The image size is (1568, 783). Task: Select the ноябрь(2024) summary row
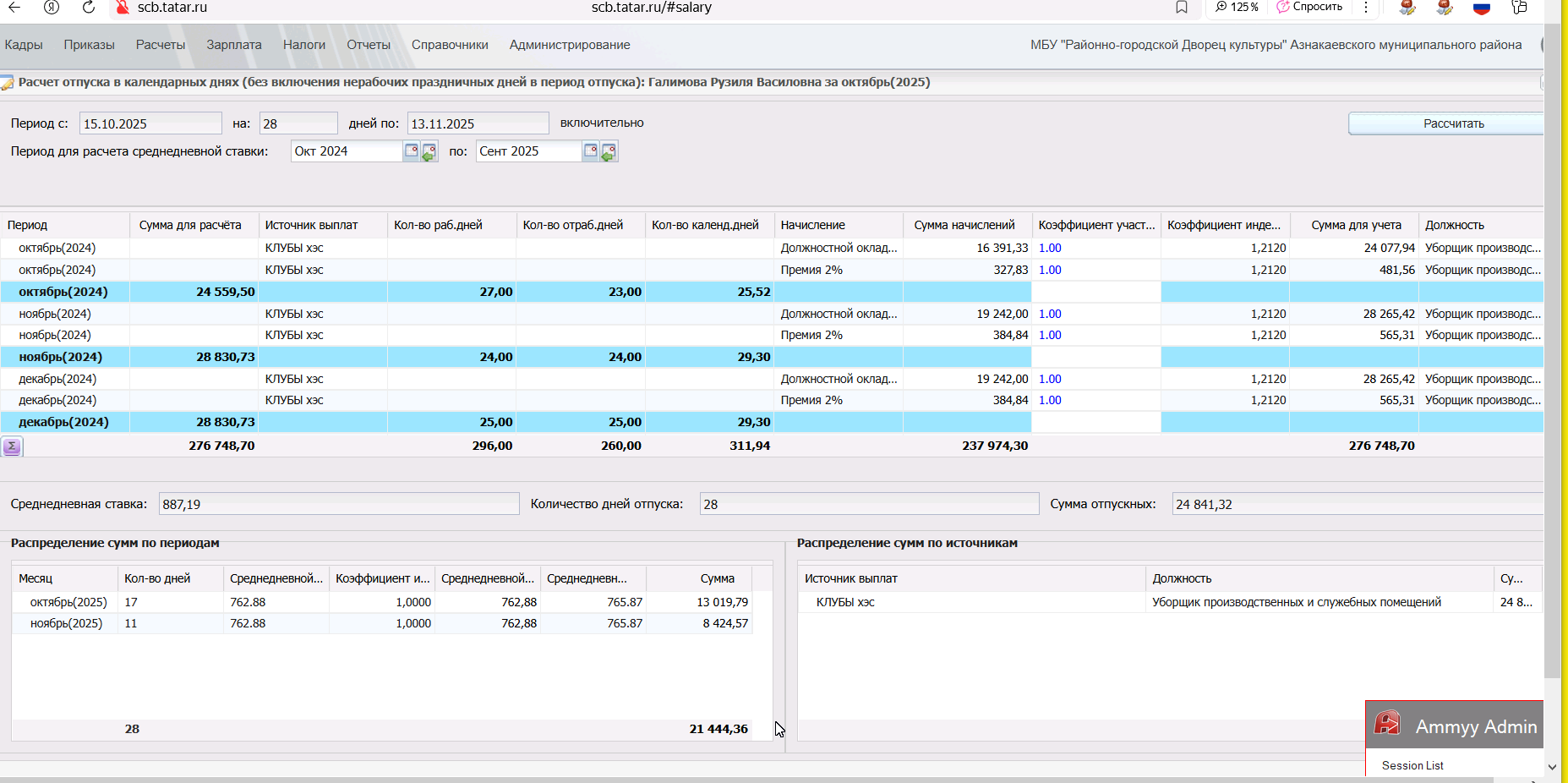click(x=61, y=358)
